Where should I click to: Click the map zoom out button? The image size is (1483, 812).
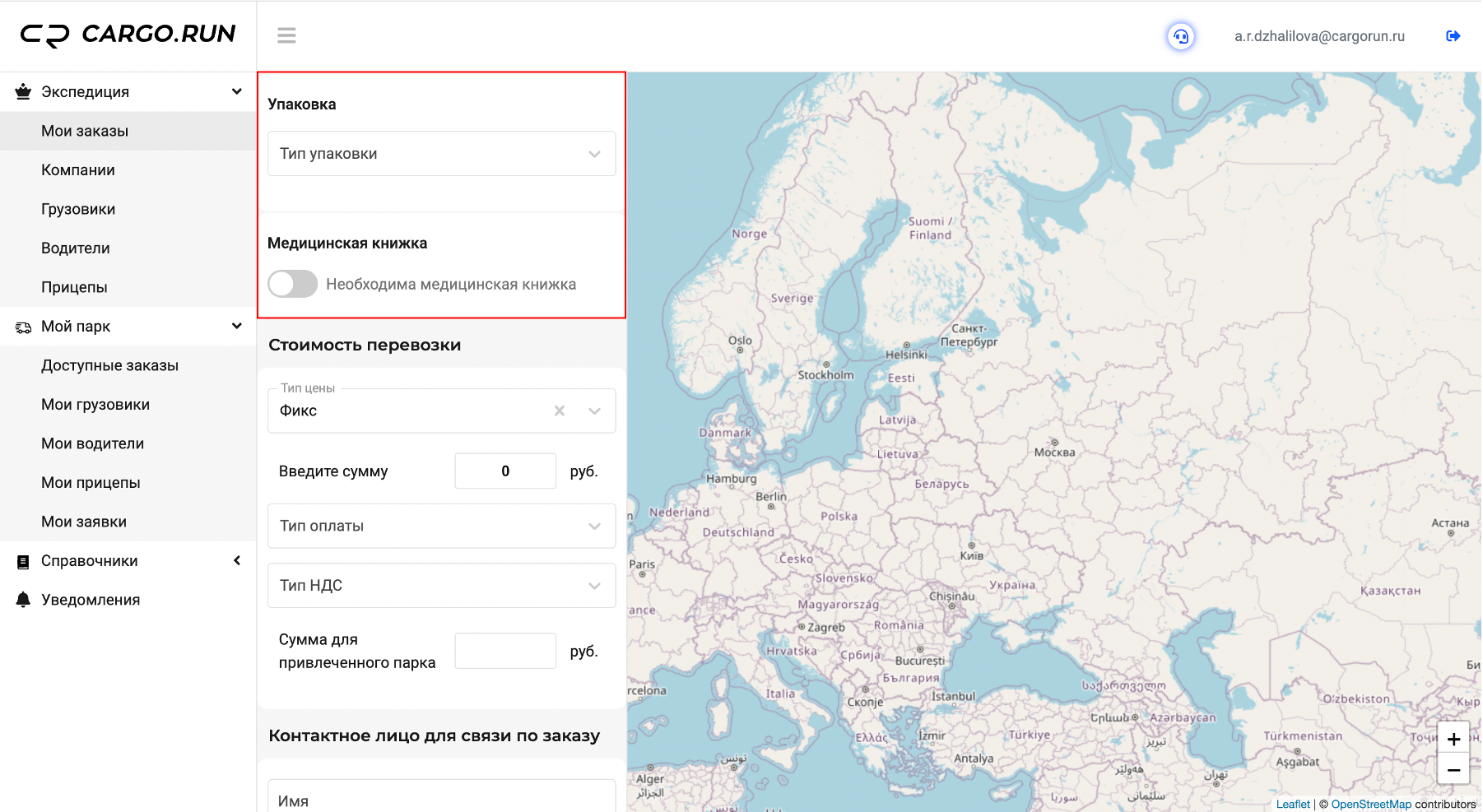[1453, 770]
